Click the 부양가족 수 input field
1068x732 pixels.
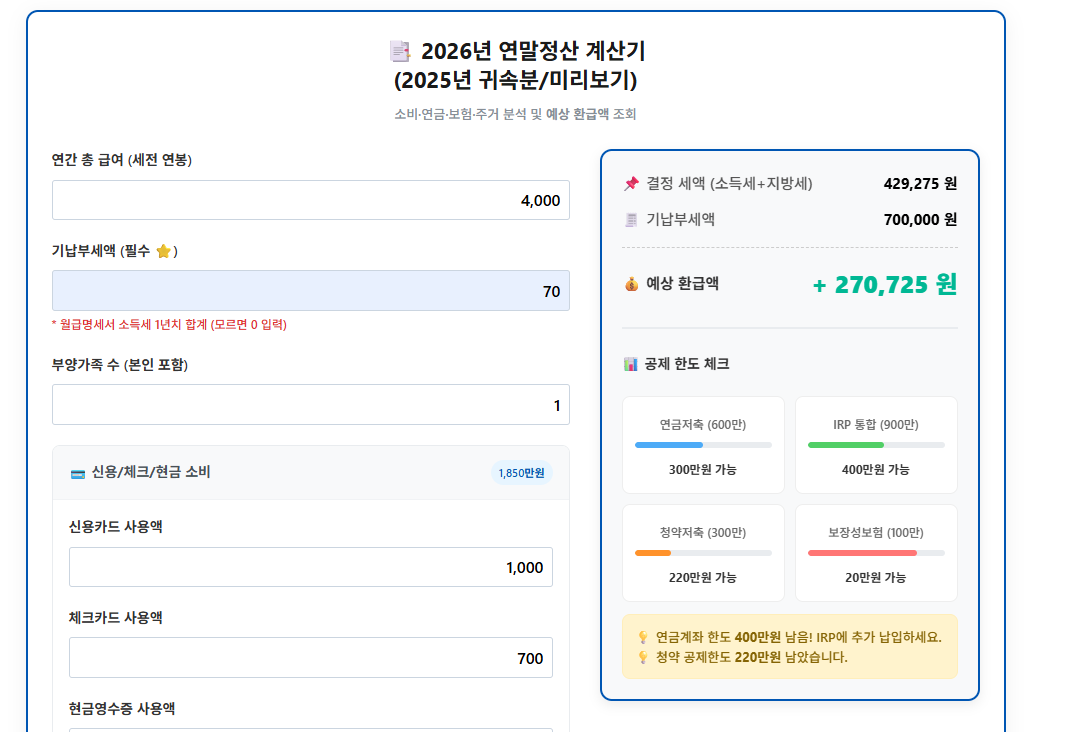[311, 404]
